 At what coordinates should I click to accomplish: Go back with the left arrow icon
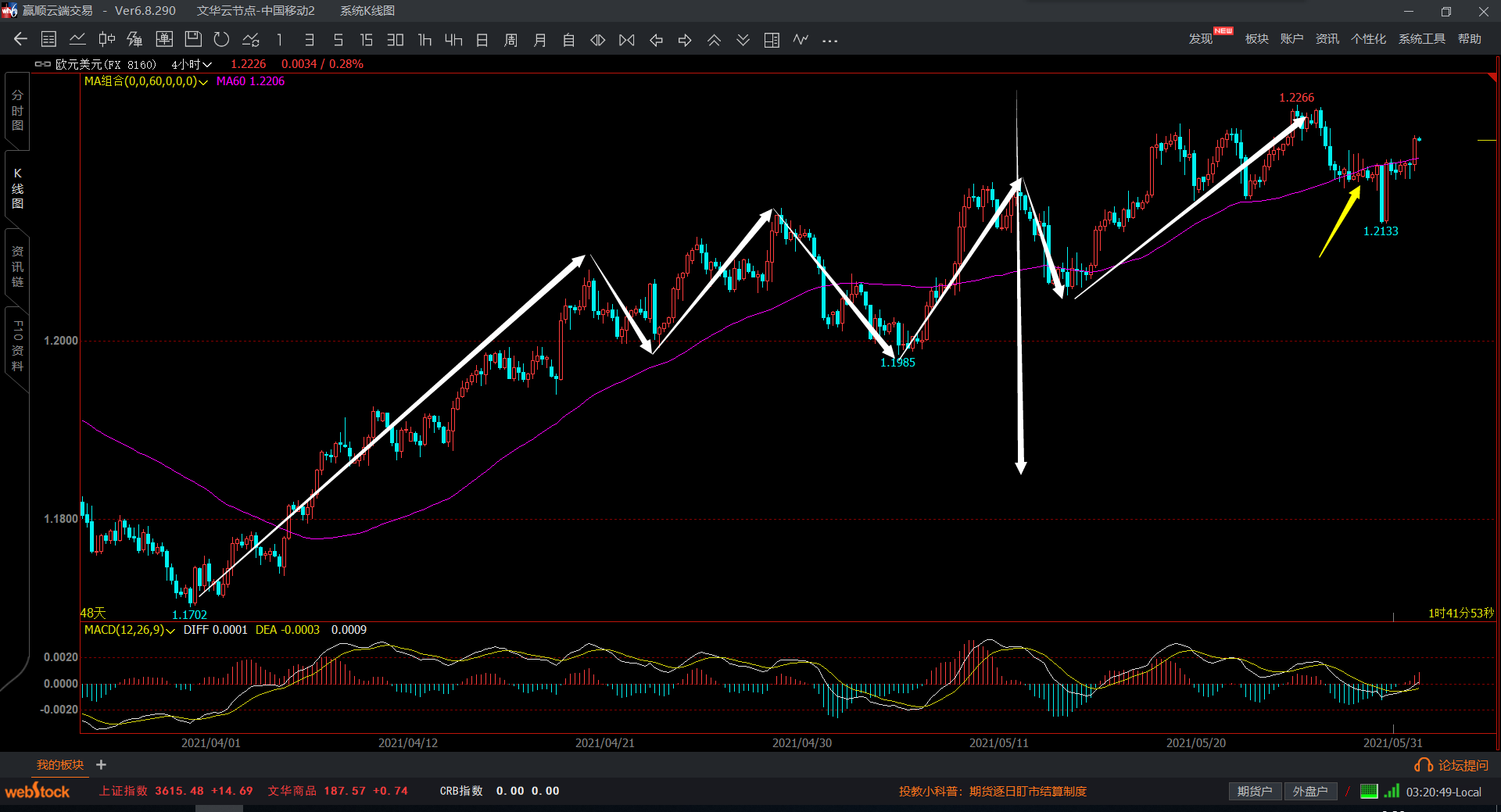[x=20, y=39]
